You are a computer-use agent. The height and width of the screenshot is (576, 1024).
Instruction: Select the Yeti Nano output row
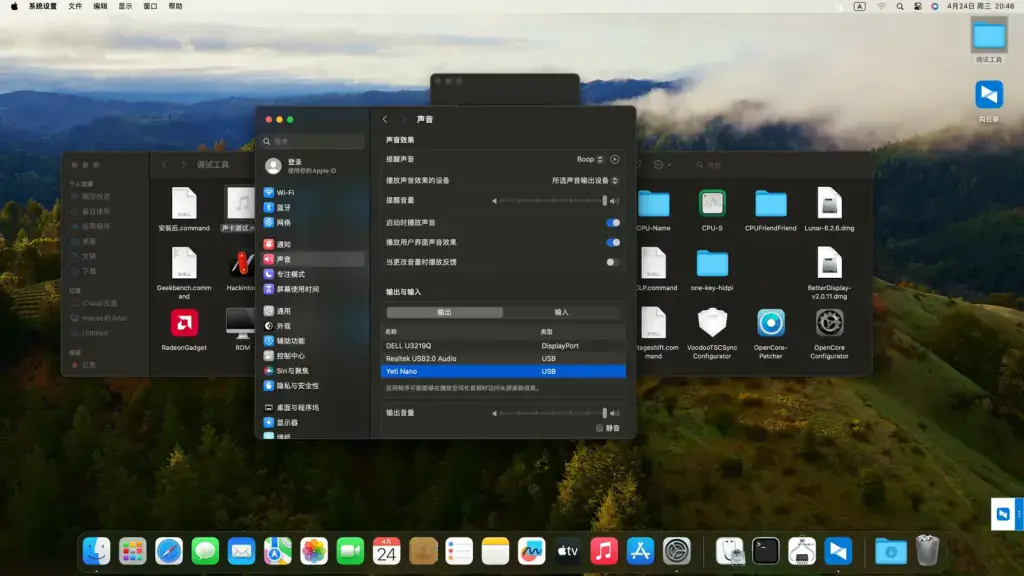503,372
